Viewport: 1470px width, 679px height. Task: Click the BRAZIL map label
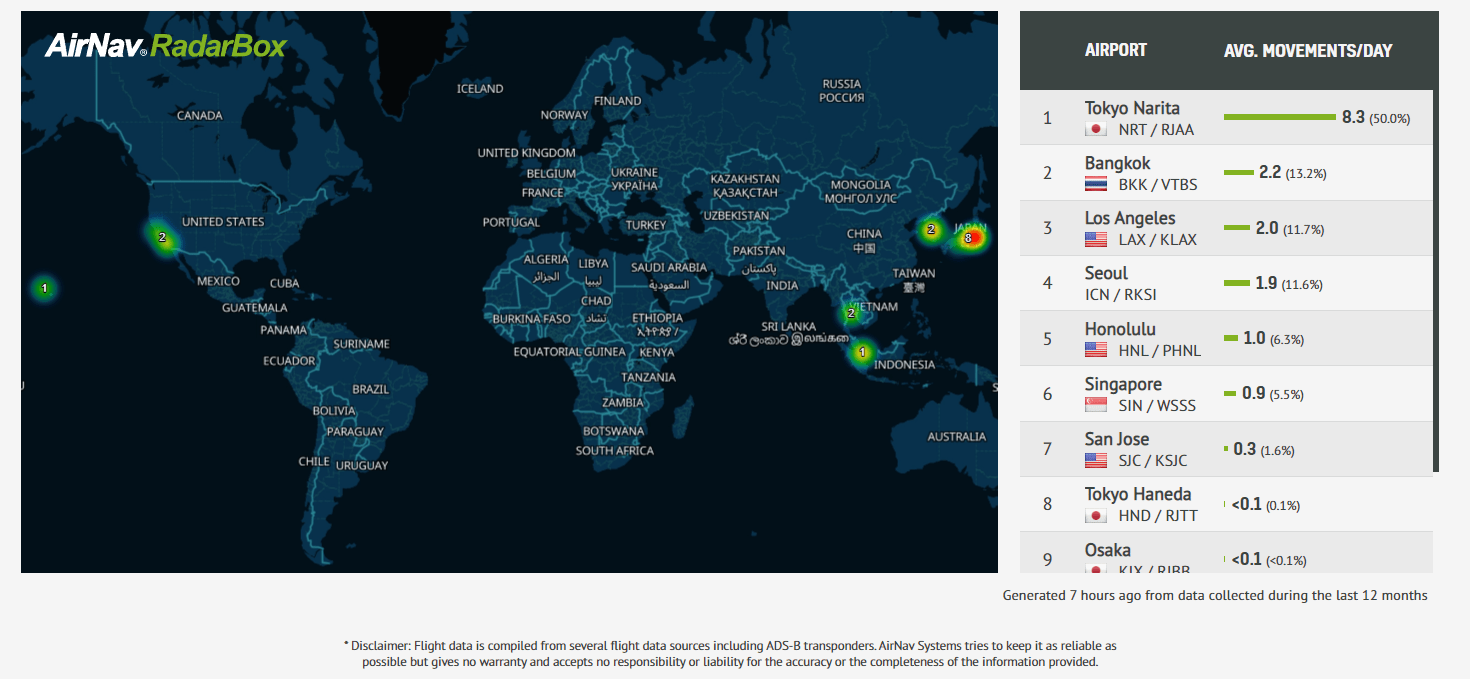point(371,389)
